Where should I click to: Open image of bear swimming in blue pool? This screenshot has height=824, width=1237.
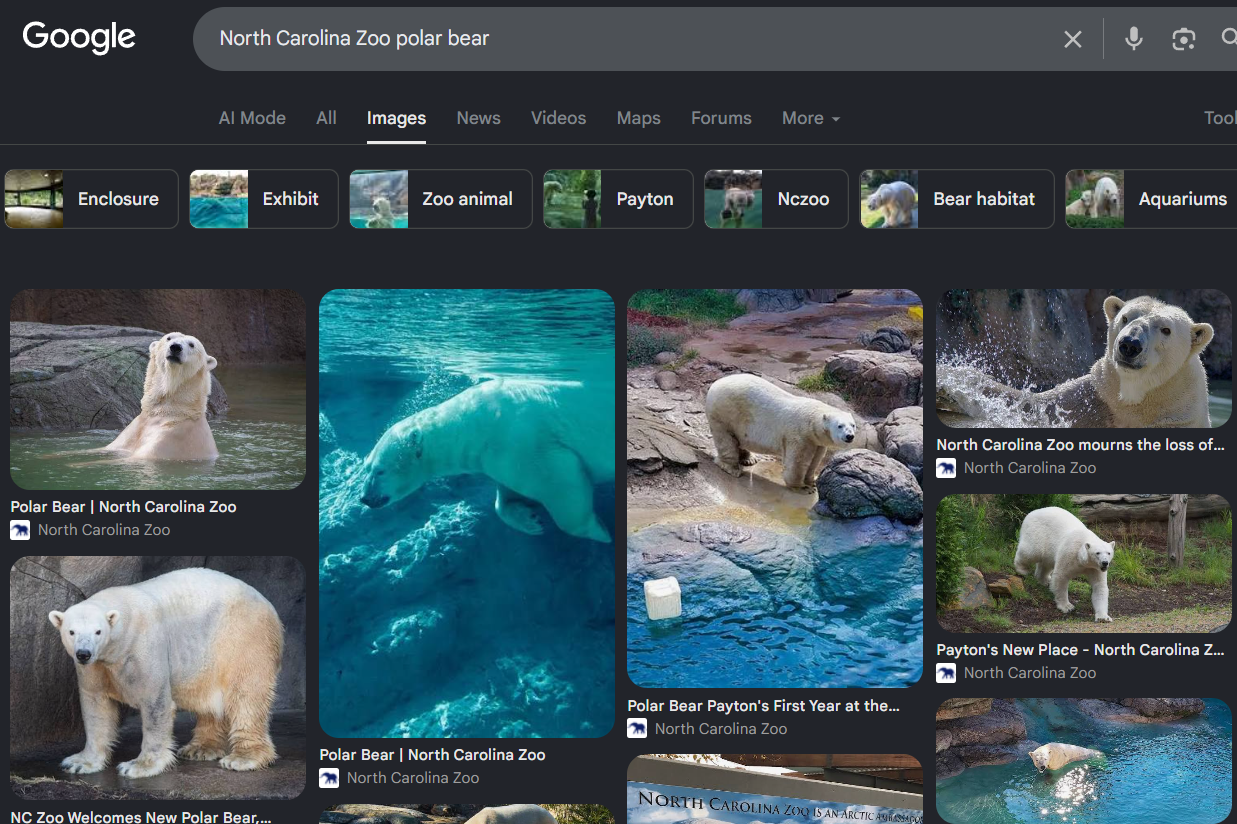click(x=1084, y=761)
